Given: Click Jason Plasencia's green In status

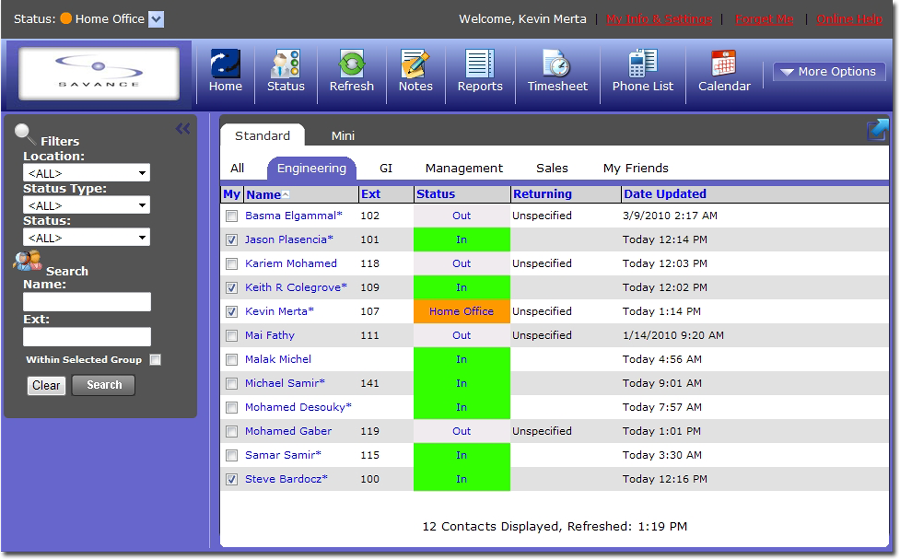Looking at the screenshot, I should point(461,239).
